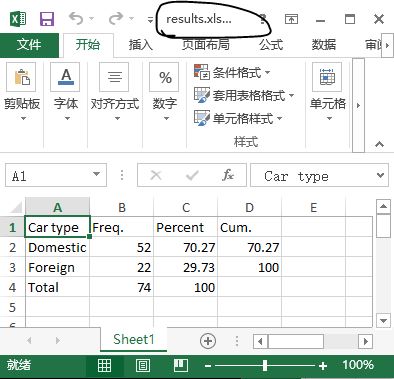Open the 对齐方式 alignment group

tap(115, 92)
